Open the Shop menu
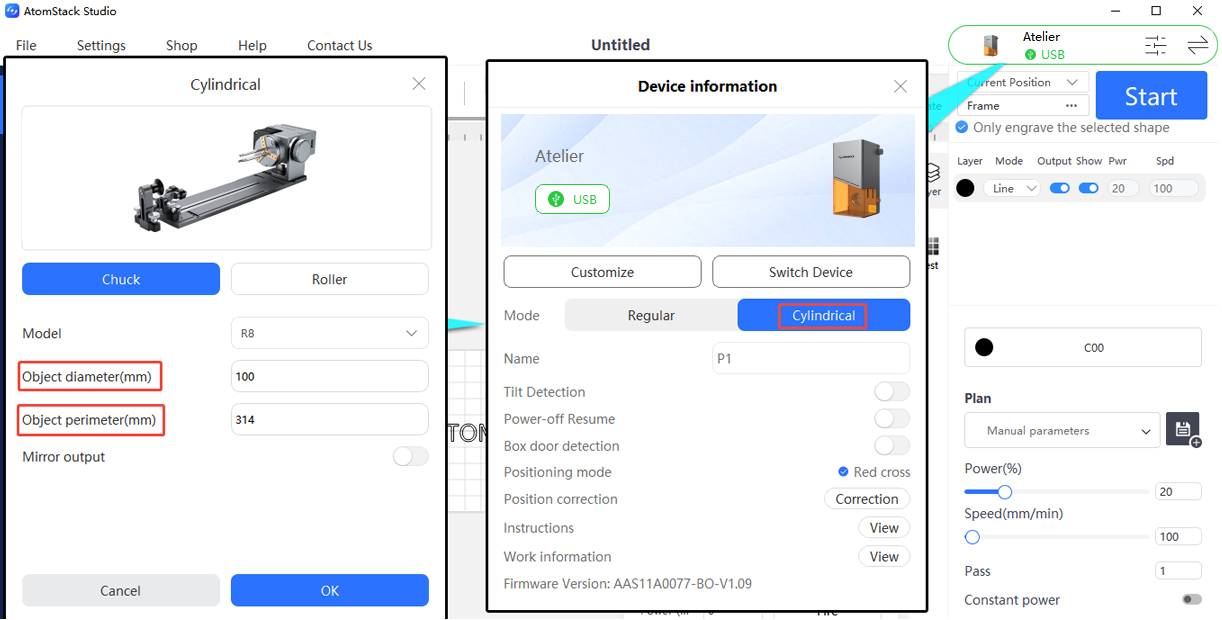The image size is (1222, 620). coord(182,45)
